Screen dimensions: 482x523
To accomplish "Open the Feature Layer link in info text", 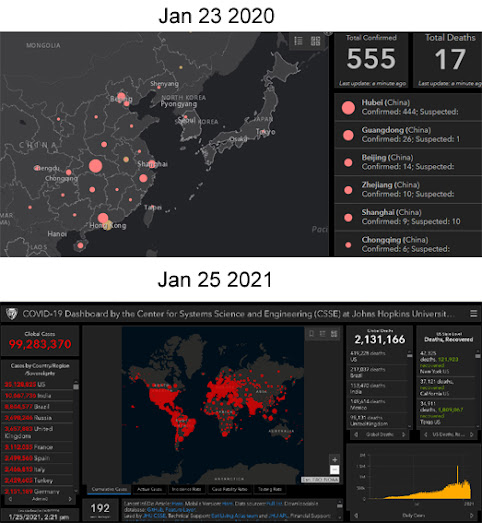I will (x=180, y=510).
